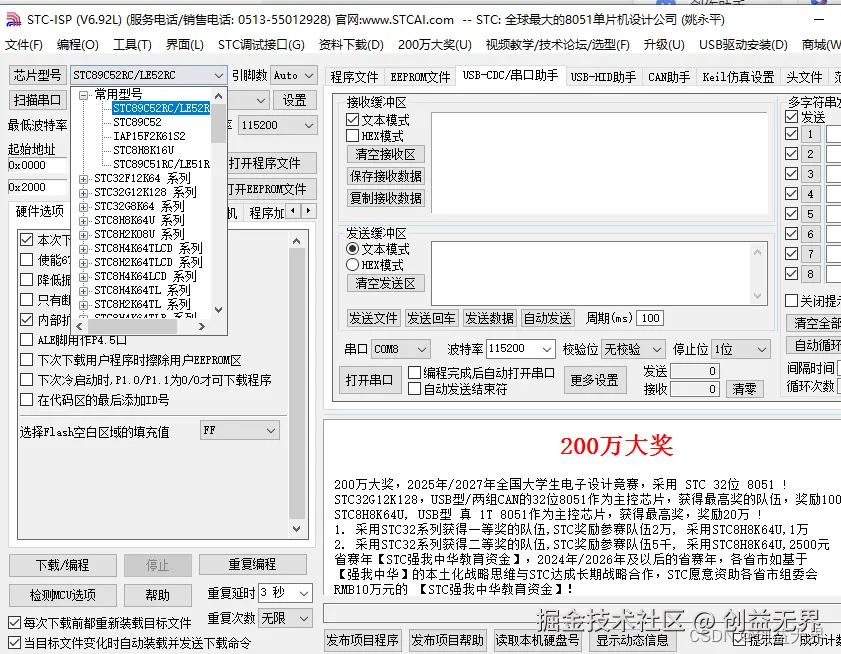The width and height of the screenshot is (841, 654).
Task: Click the 保存接收数据 button
Action: coord(386,177)
